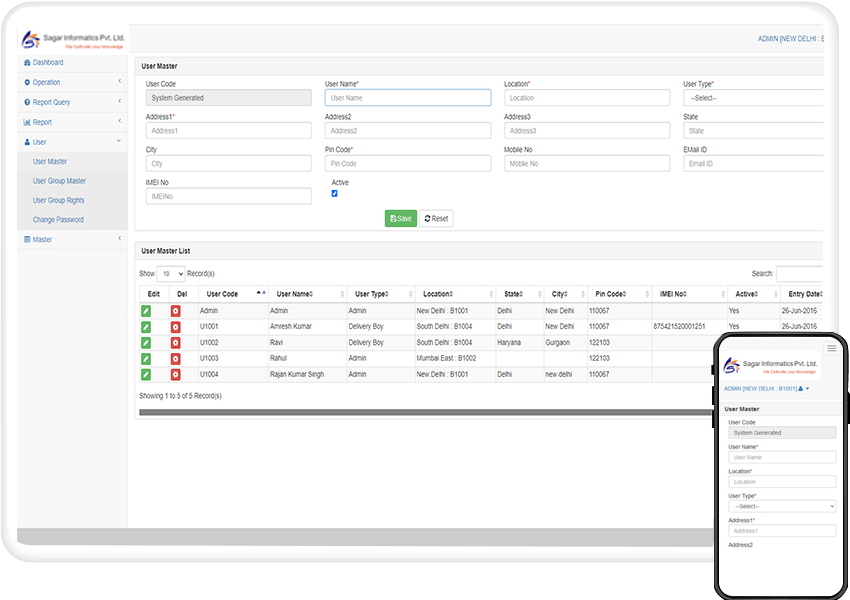Focus Address1 field on mobile view
This screenshot has height=600, width=850.
782,531
